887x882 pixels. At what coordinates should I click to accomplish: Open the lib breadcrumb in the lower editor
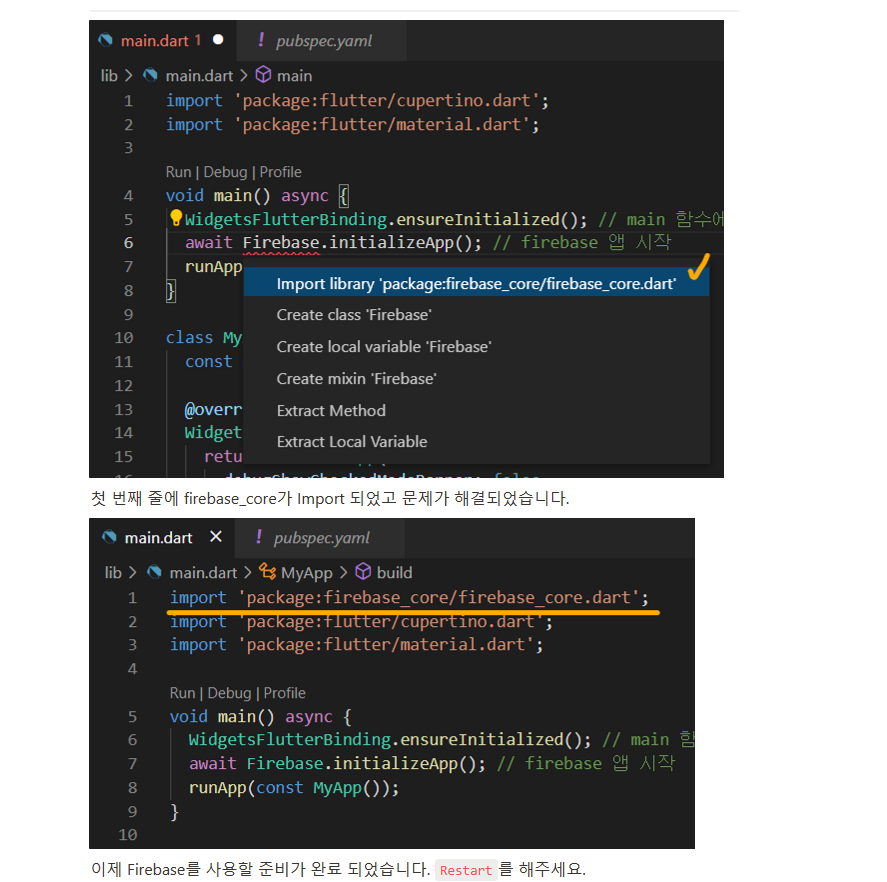click(x=113, y=572)
